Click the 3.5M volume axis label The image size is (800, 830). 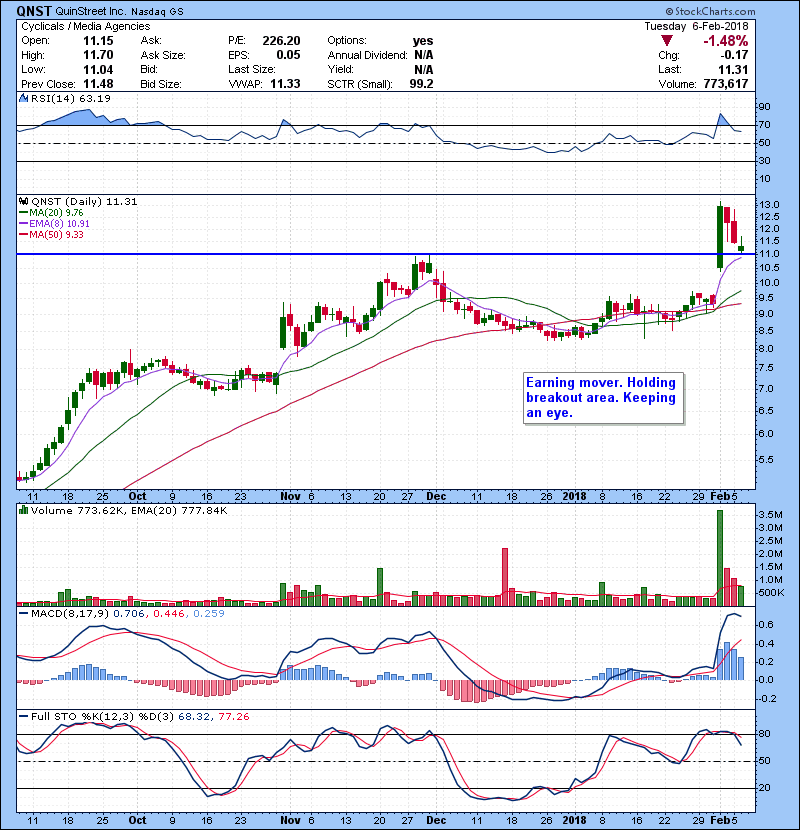click(x=771, y=515)
